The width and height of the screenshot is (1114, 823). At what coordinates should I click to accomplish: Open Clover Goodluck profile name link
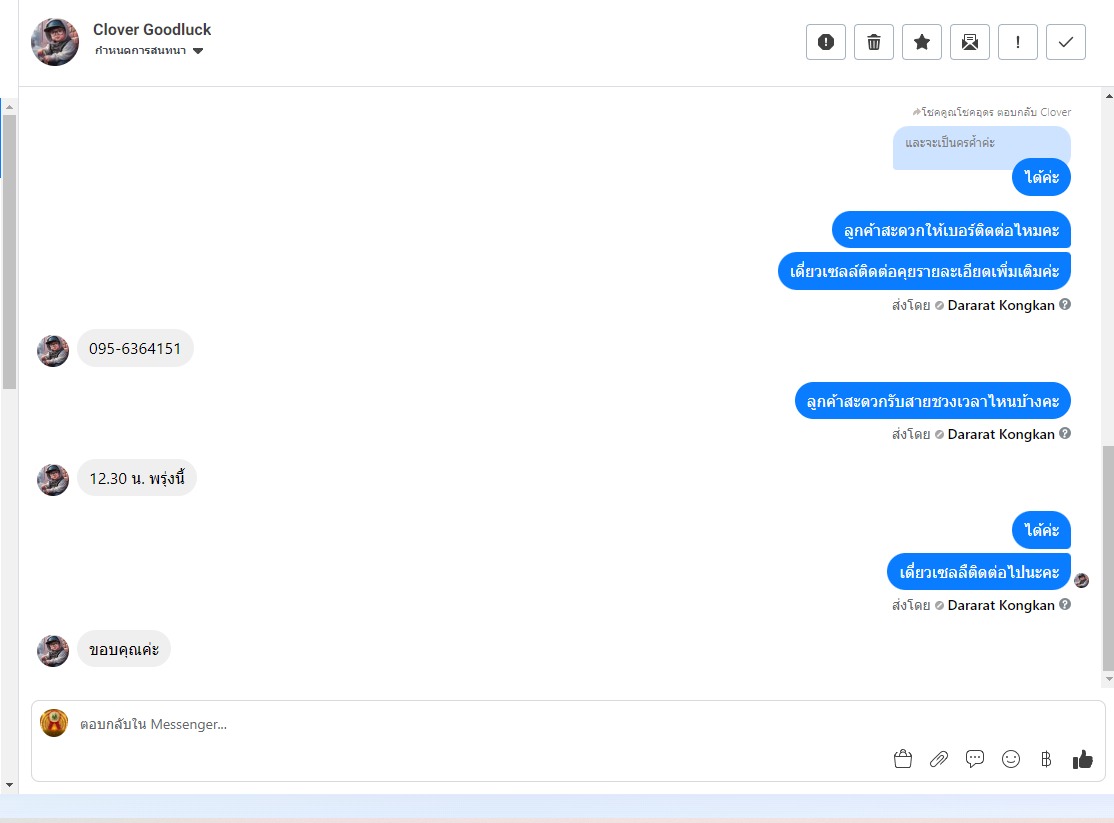pos(152,29)
